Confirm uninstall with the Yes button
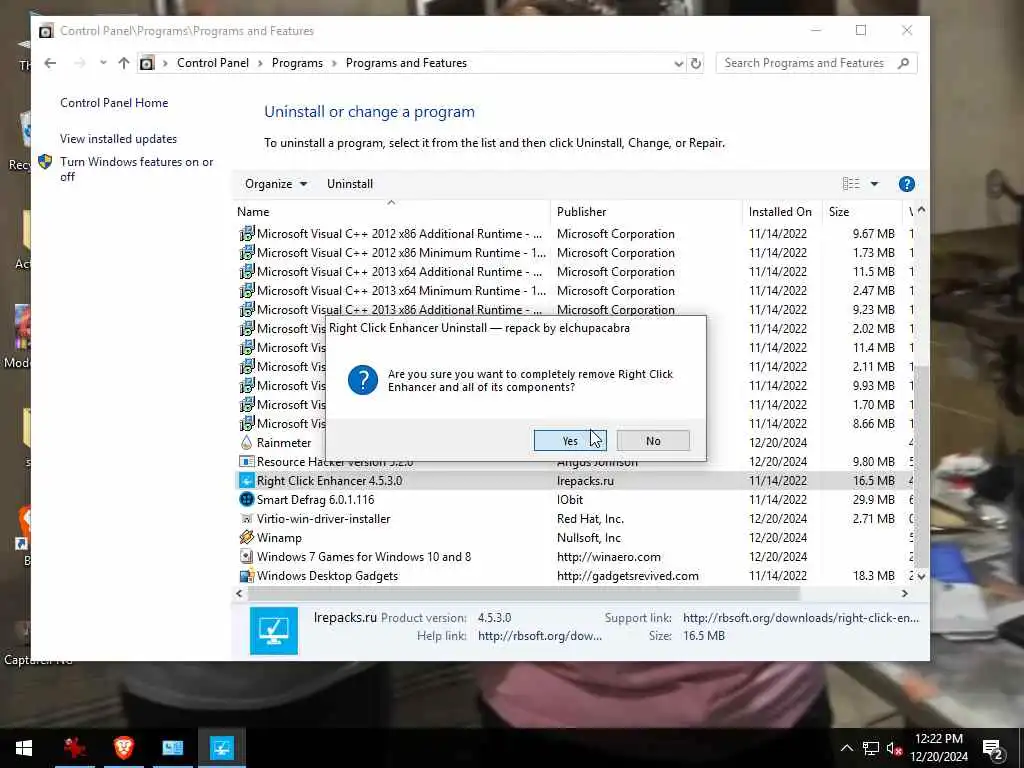Screen dimensions: 1024x768 (569, 441)
